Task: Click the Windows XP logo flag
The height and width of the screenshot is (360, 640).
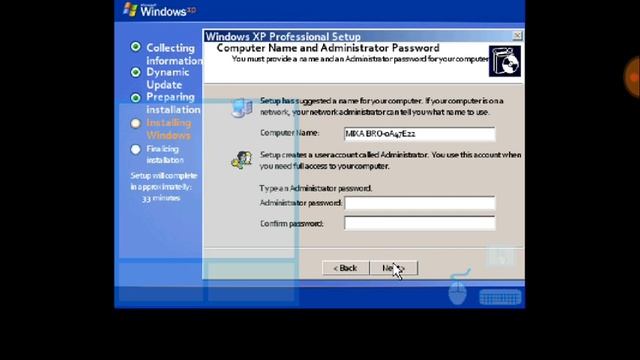Action: click(130, 9)
